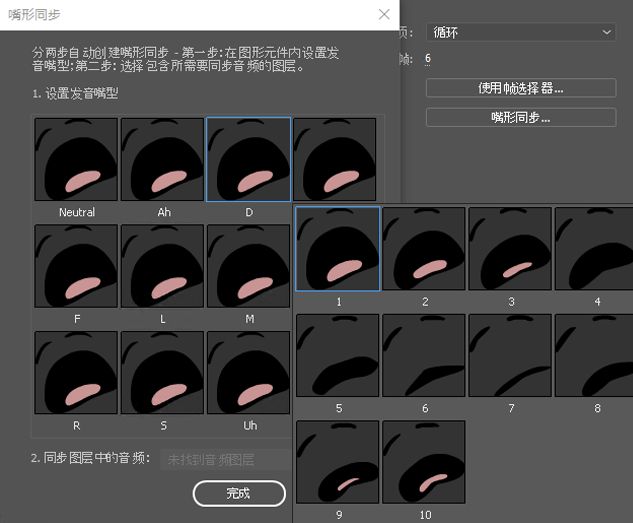Pick frame 8 in the frame picker
Screen dimensions: 633x523
click(x=594, y=356)
